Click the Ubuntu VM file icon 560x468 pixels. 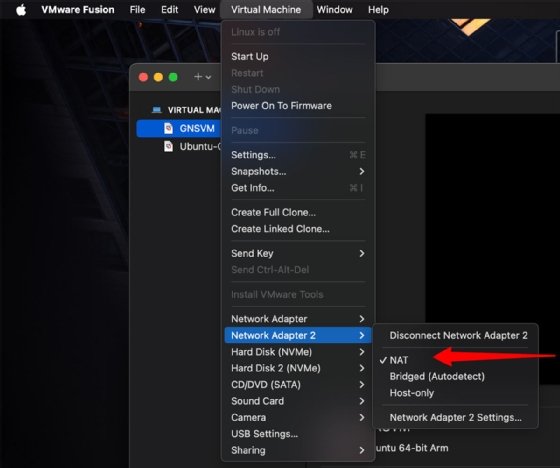pos(168,146)
